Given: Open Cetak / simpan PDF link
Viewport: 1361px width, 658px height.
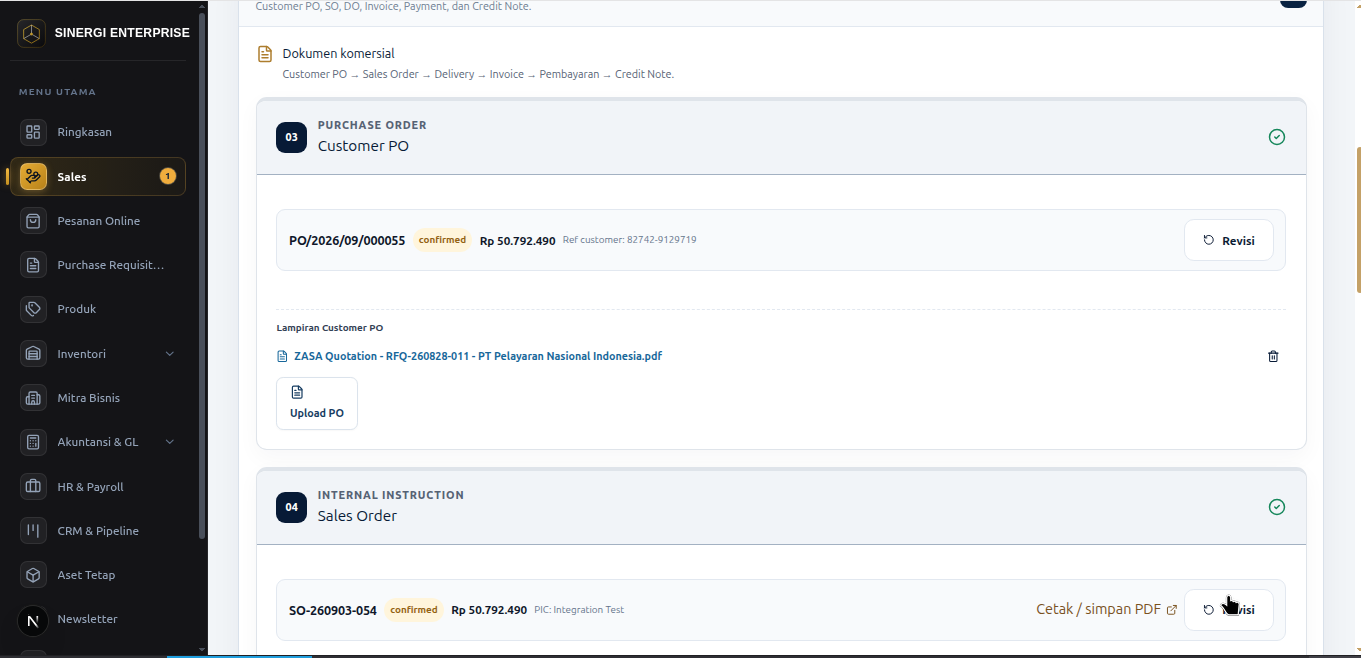Looking at the screenshot, I should (x=1106, y=609).
